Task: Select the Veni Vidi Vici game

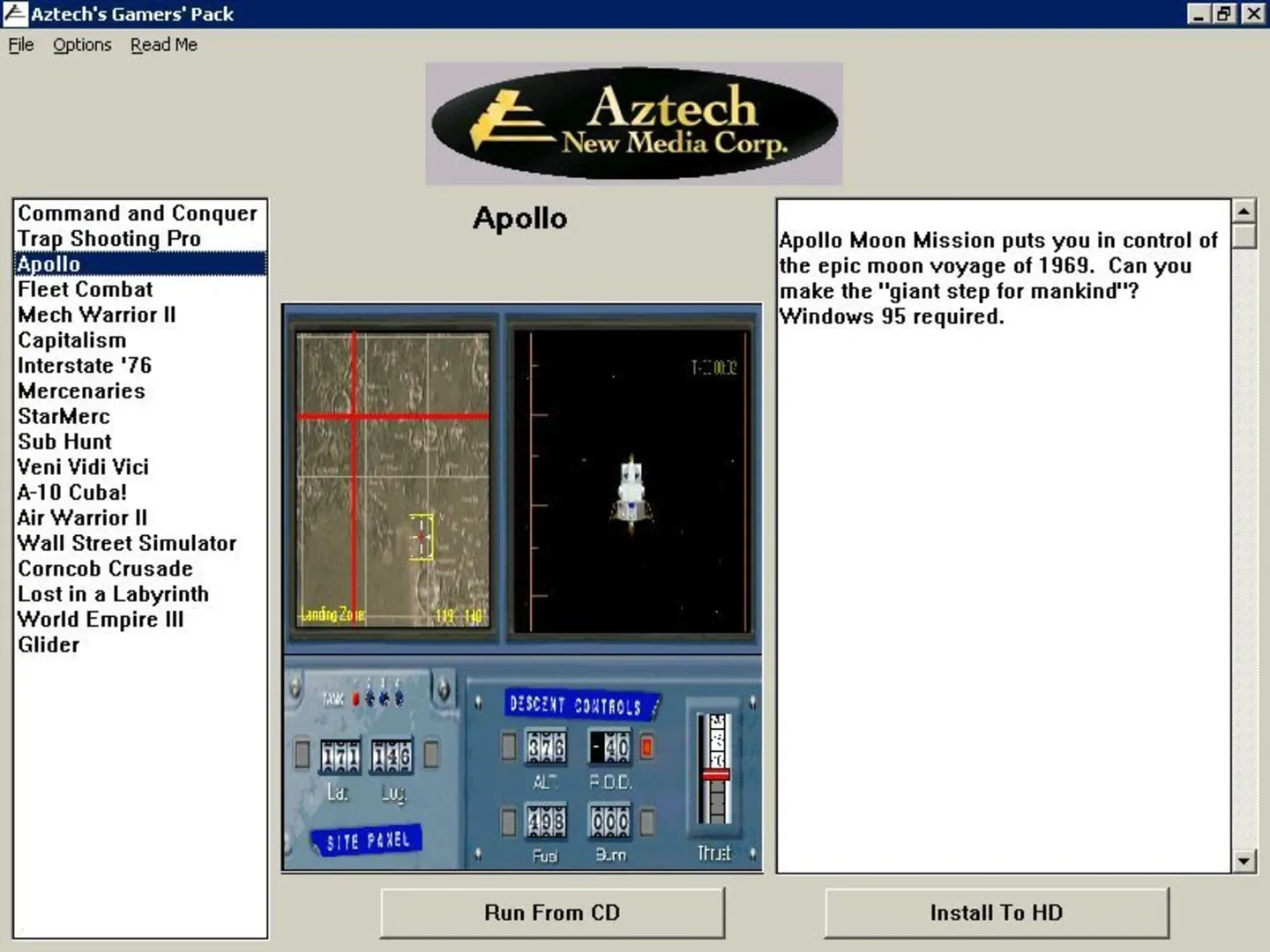Action: 83,467
